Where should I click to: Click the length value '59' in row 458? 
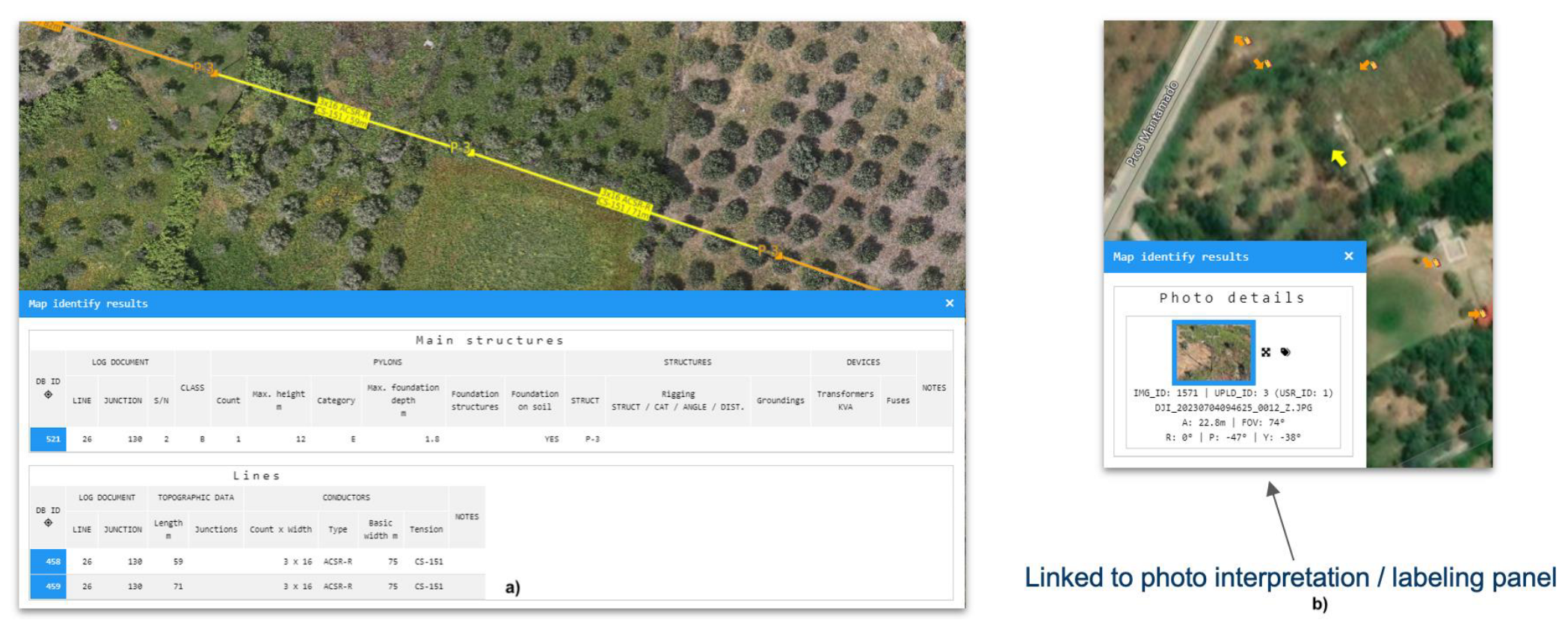point(178,561)
